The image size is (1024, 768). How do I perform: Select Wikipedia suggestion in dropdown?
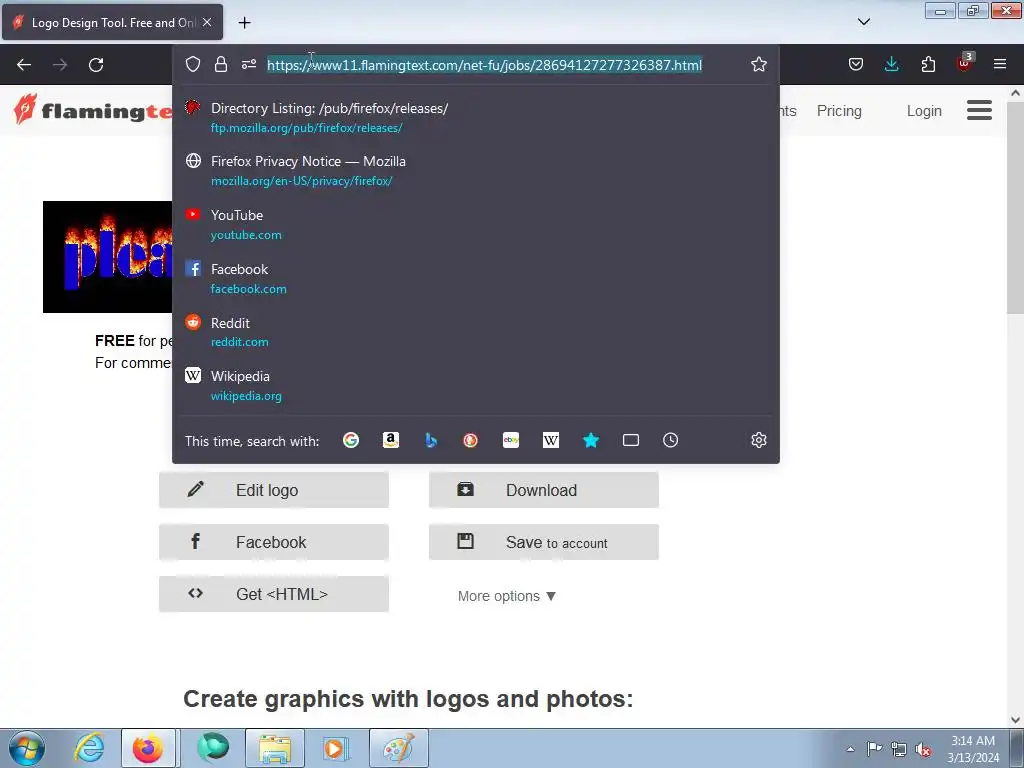tap(475, 385)
